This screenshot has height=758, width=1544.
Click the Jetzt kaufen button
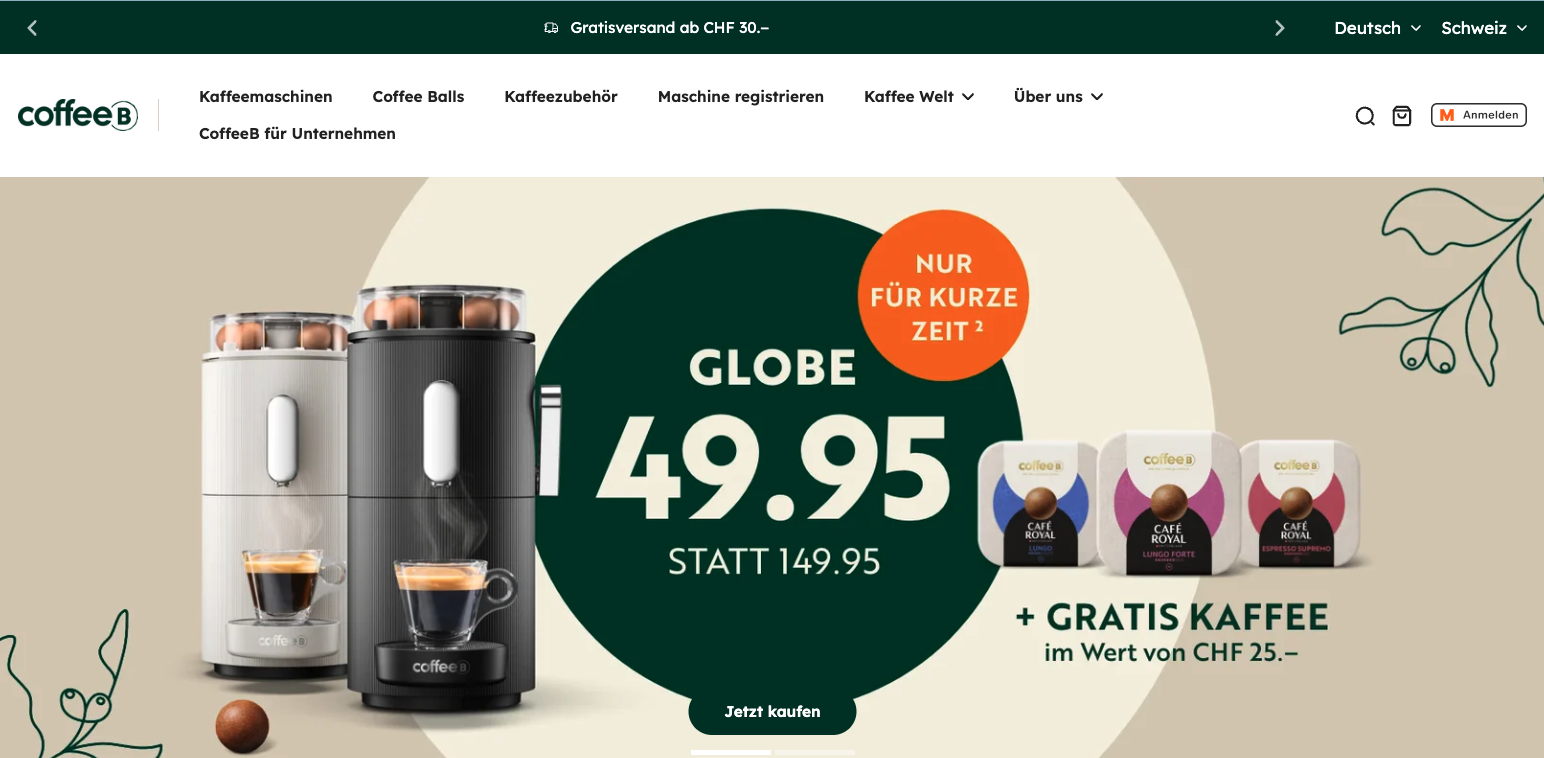coord(772,712)
